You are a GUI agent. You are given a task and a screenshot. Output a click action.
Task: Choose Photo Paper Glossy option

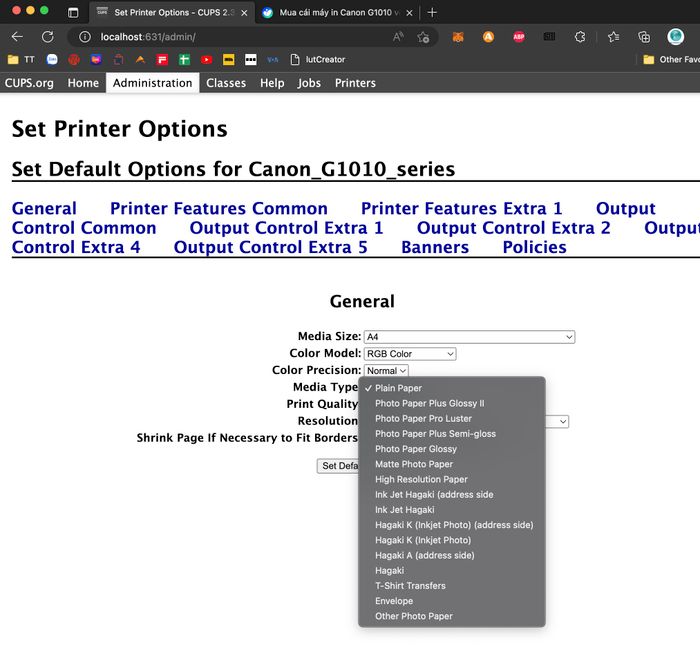pyautogui.click(x=452, y=449)
